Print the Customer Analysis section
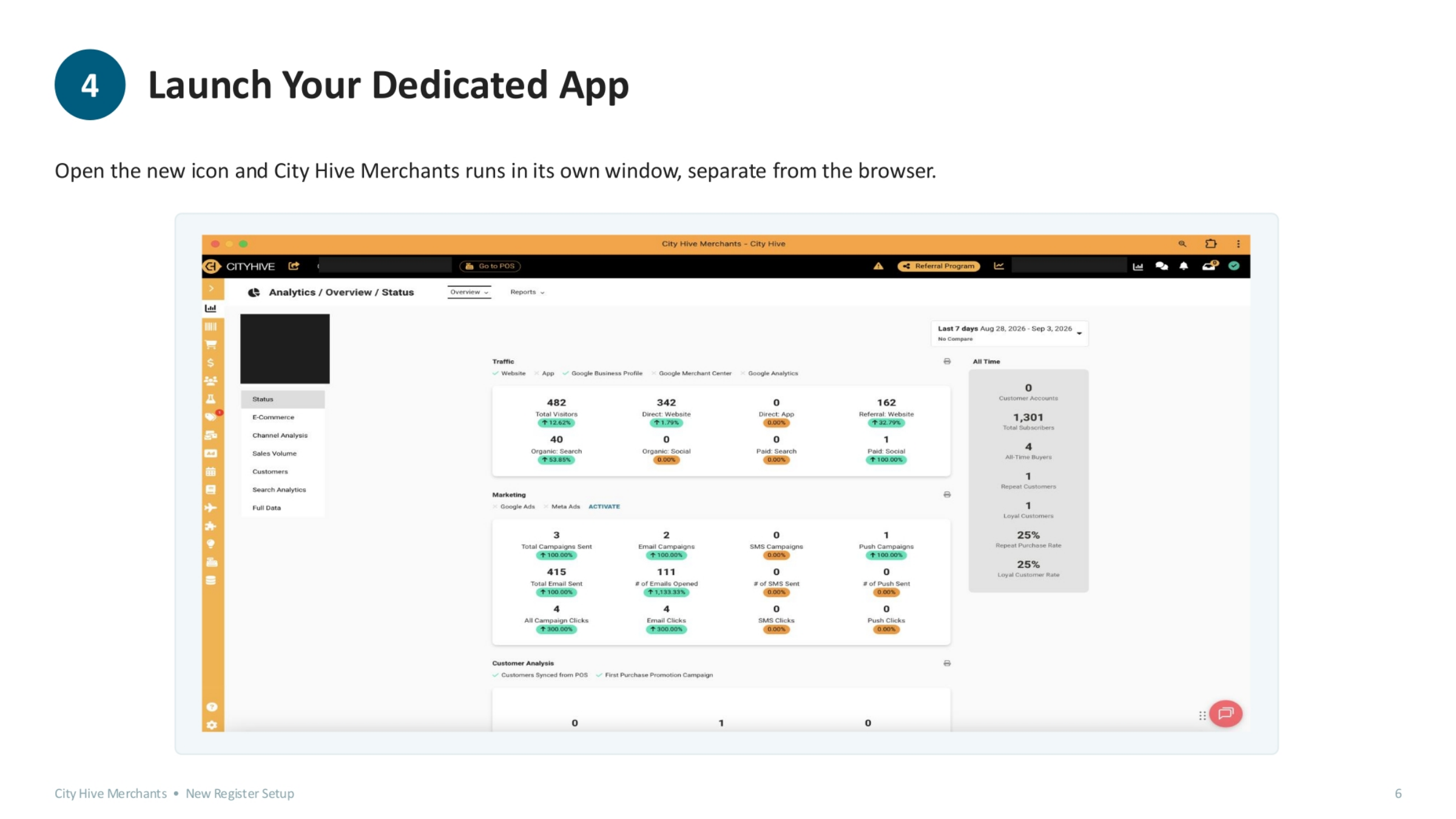The height and width of the screenshot is (819, 1456). tap(947, 664)
